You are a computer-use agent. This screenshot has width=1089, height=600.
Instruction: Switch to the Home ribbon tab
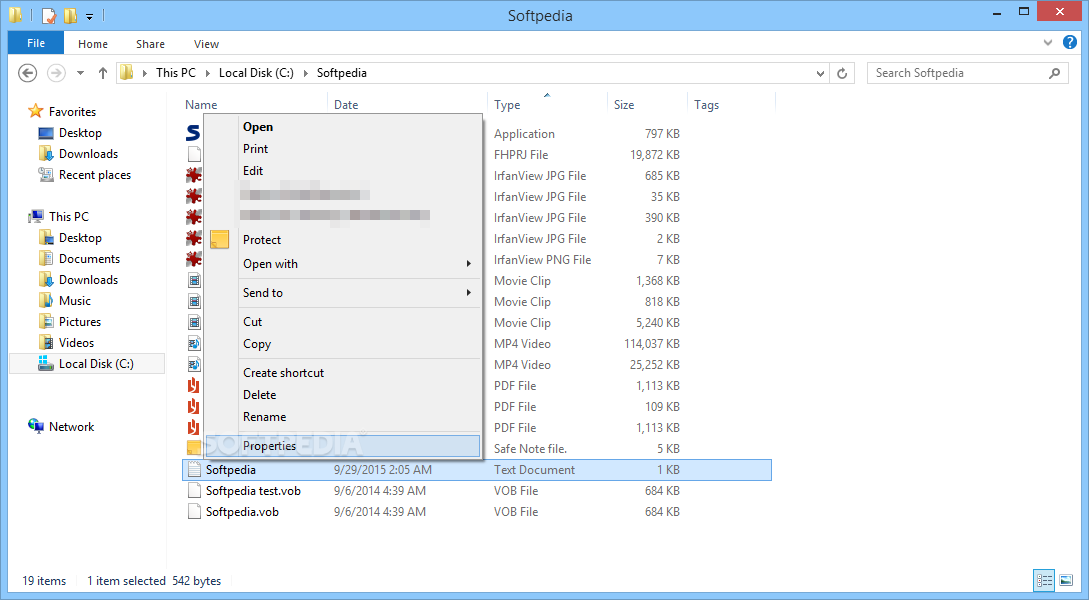click(x=93, y=44)
